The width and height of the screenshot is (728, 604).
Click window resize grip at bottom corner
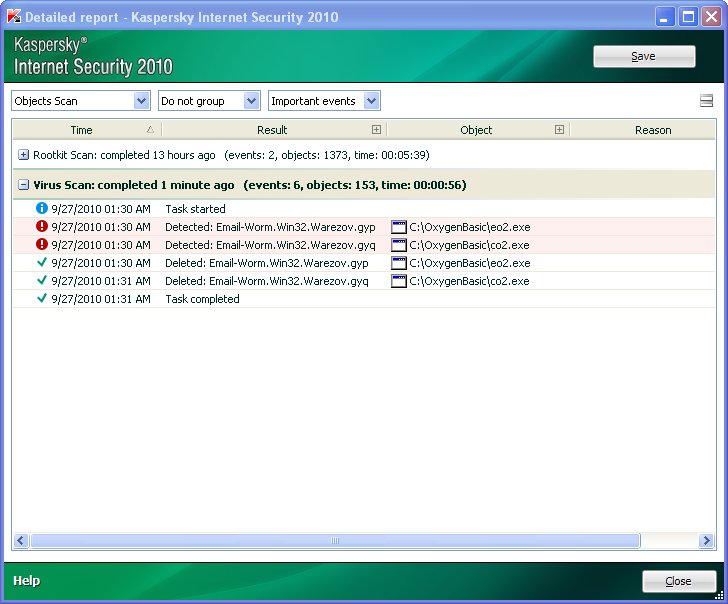click(x=720, y=596)
